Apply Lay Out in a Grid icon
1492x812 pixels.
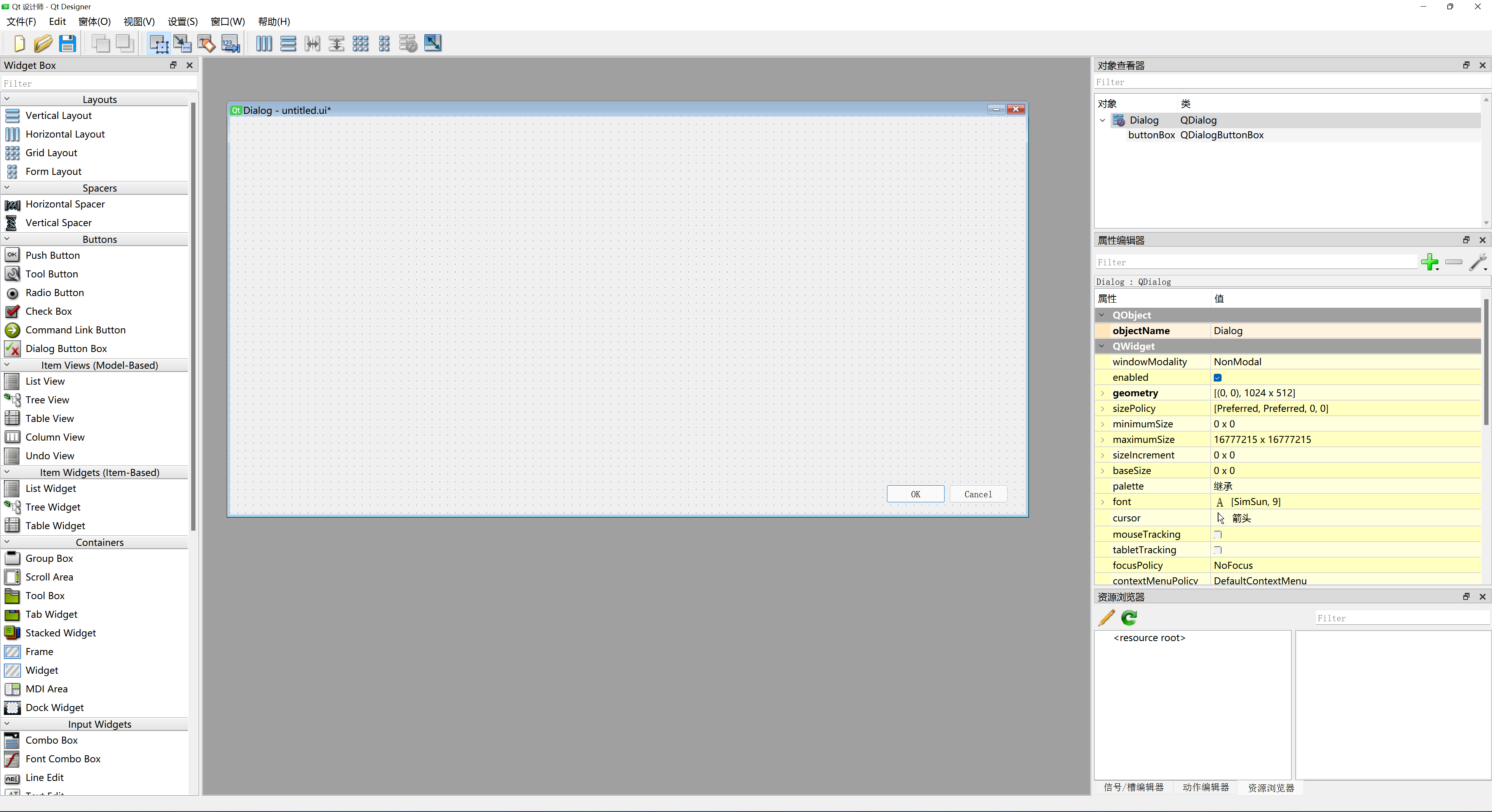click(360, 44)
